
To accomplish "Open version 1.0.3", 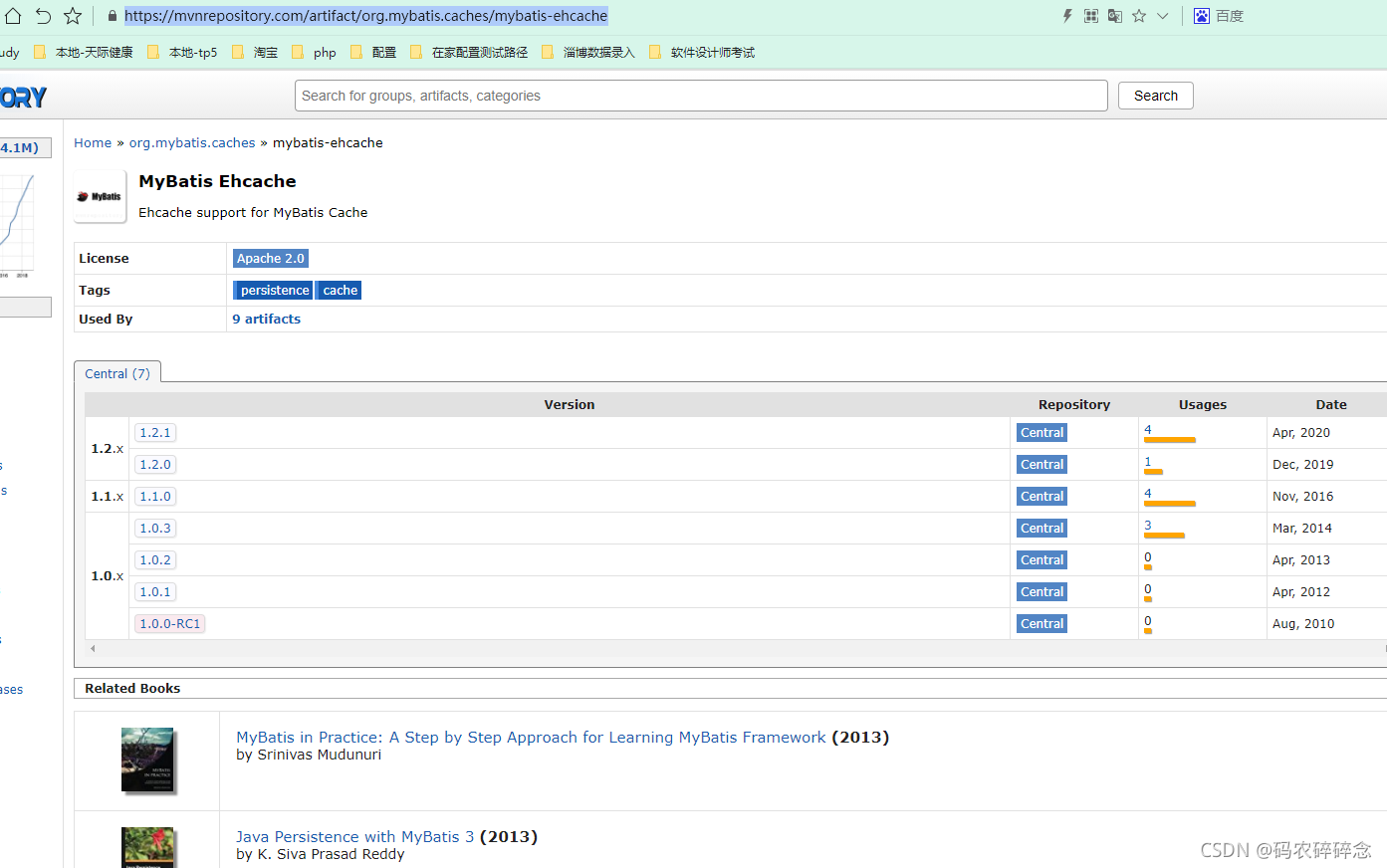I will (x=155, y=529).
